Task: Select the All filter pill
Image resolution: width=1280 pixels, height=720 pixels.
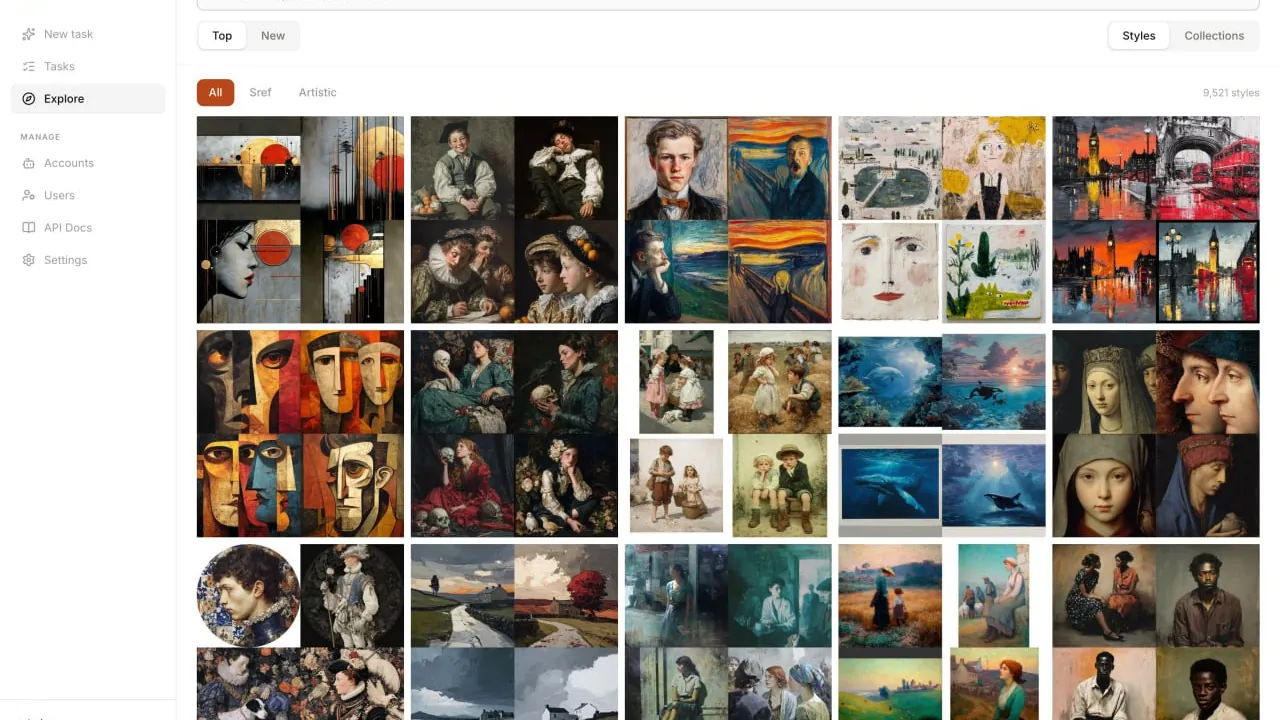Action: (215, 92)
